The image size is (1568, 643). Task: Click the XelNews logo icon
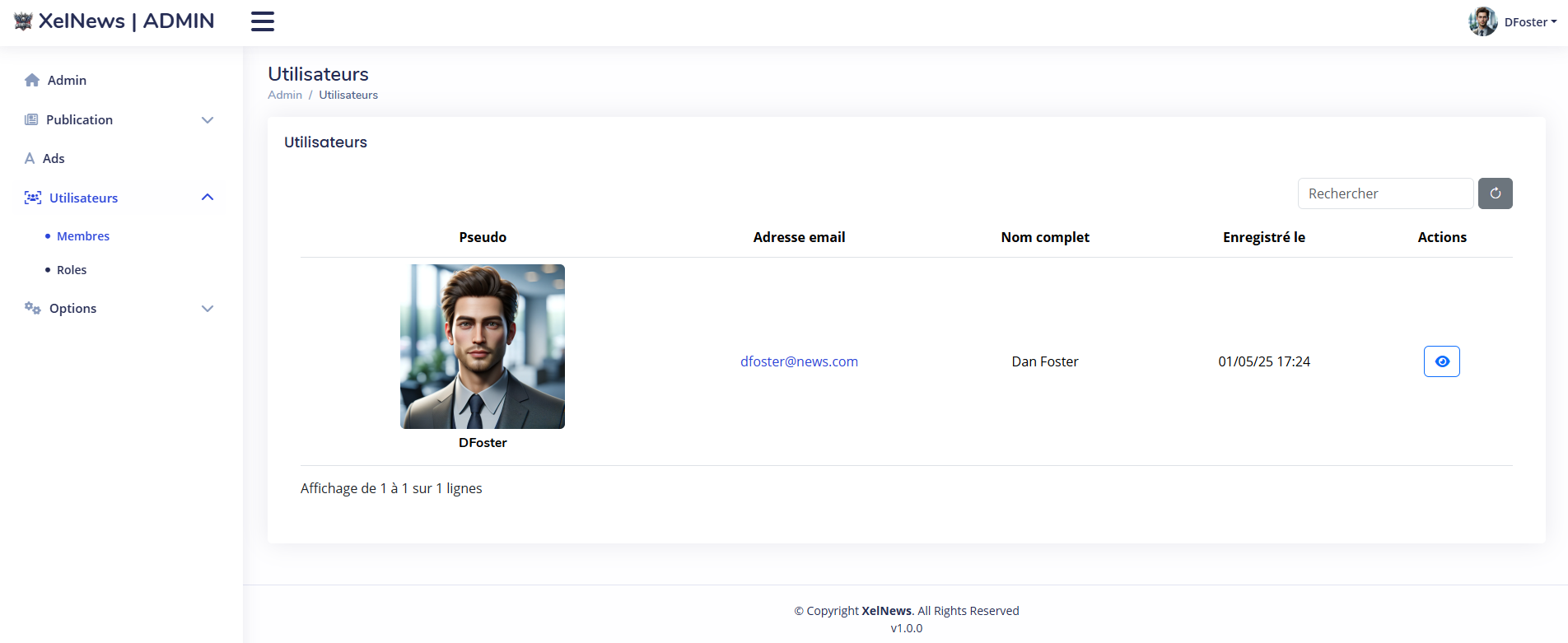tap(23, 21)
